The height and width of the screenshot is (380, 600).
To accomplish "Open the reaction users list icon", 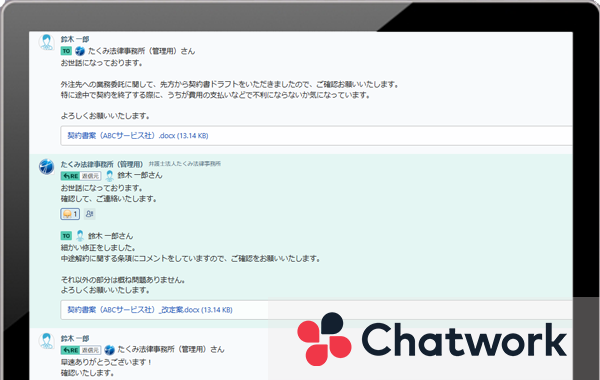I will (x=90, y=214).
